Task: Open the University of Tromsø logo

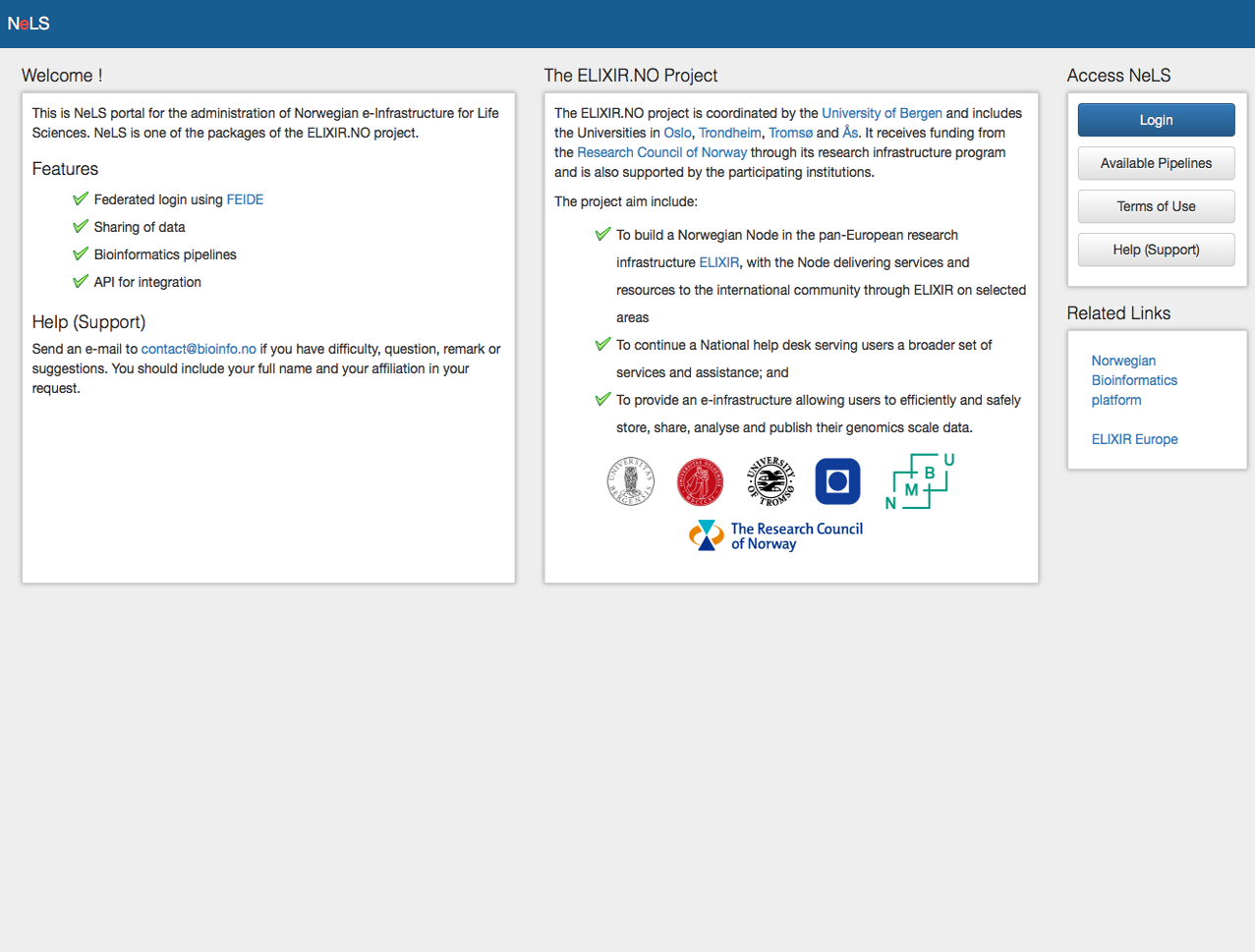Action: (x=770, y=481)
